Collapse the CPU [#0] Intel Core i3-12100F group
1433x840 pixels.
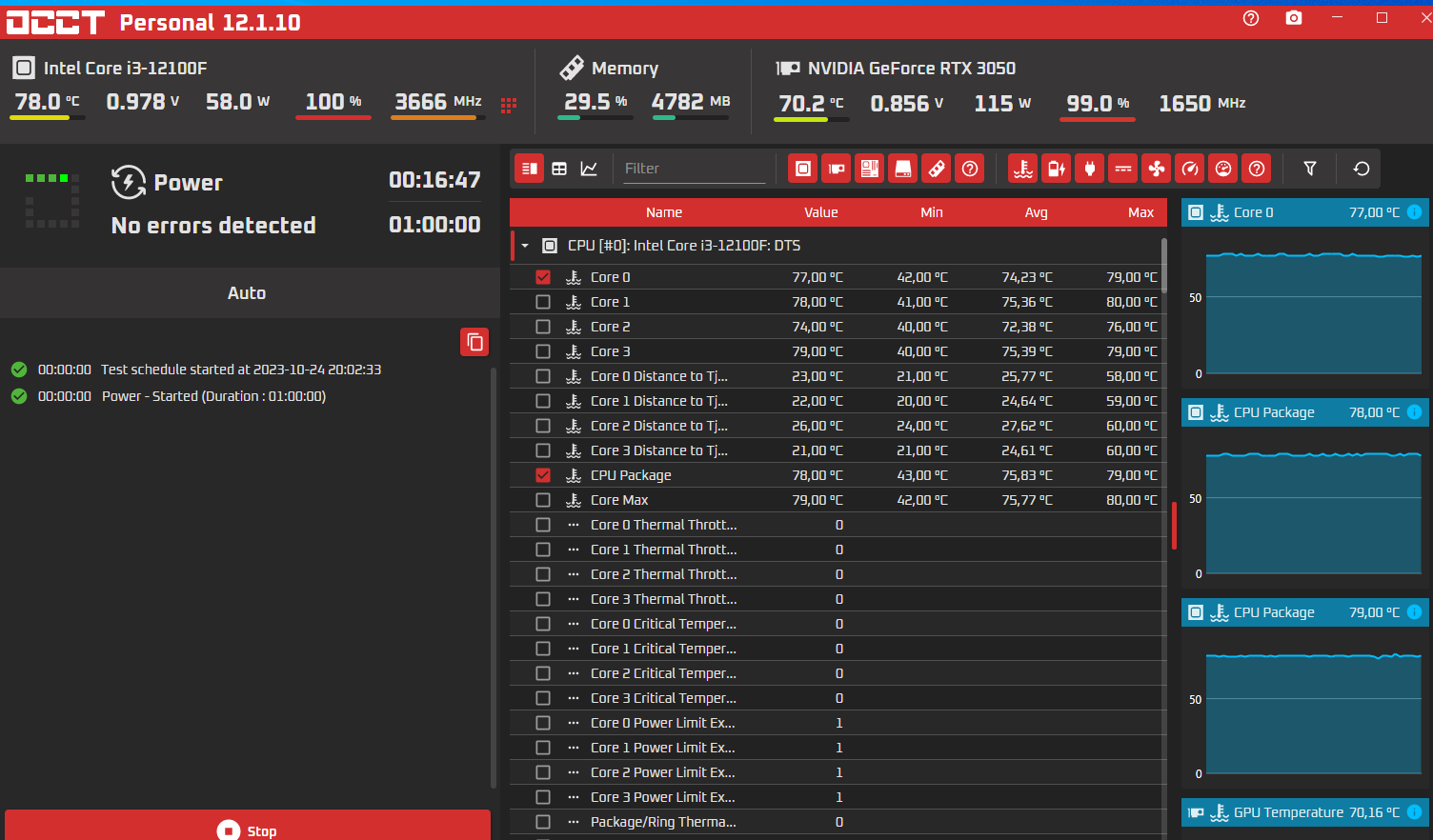(x=525, y=246)
